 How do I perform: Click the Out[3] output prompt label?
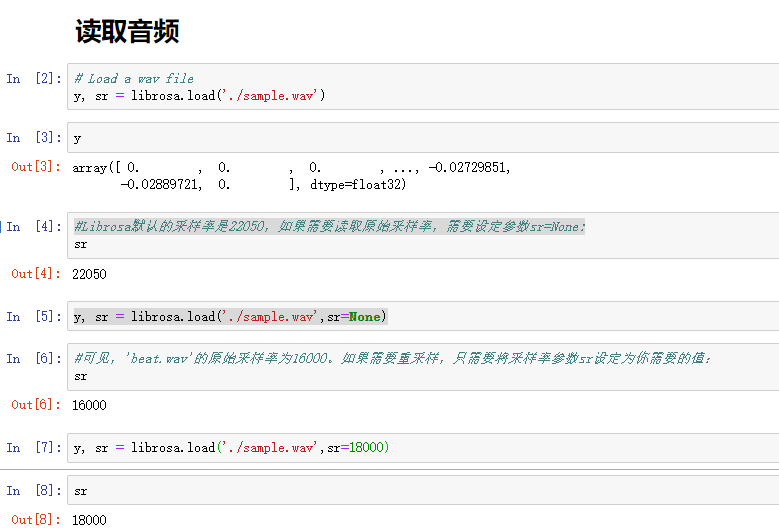coord(36,167)
